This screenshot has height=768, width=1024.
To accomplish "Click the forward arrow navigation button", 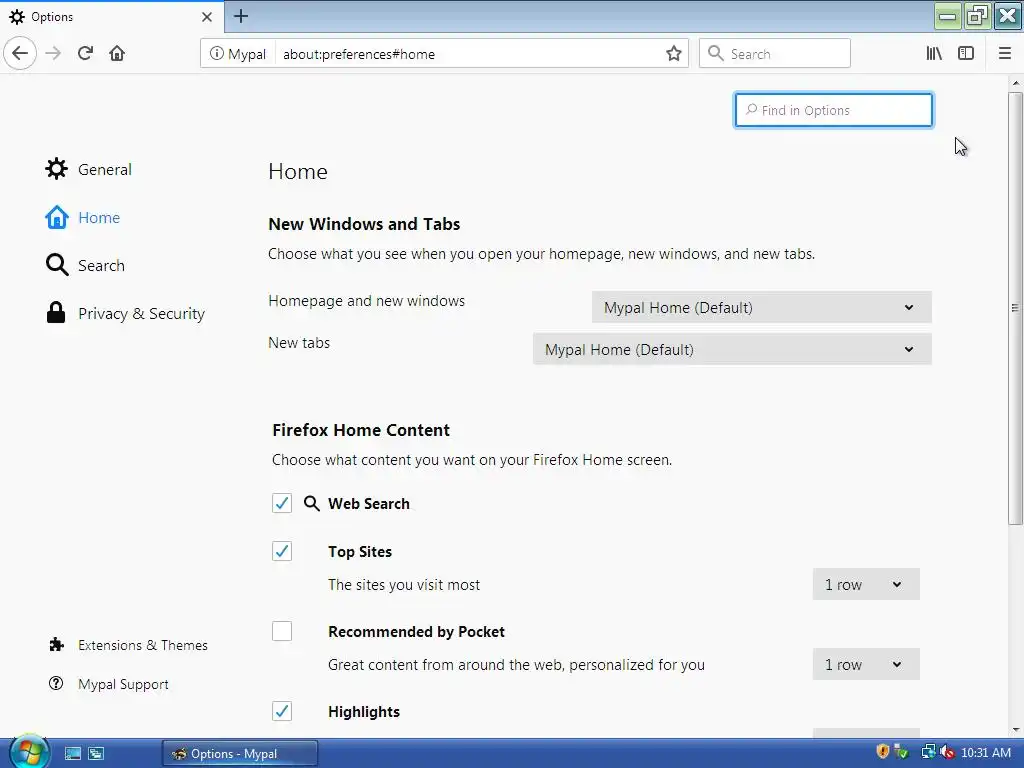I will (x=54, y=54).
